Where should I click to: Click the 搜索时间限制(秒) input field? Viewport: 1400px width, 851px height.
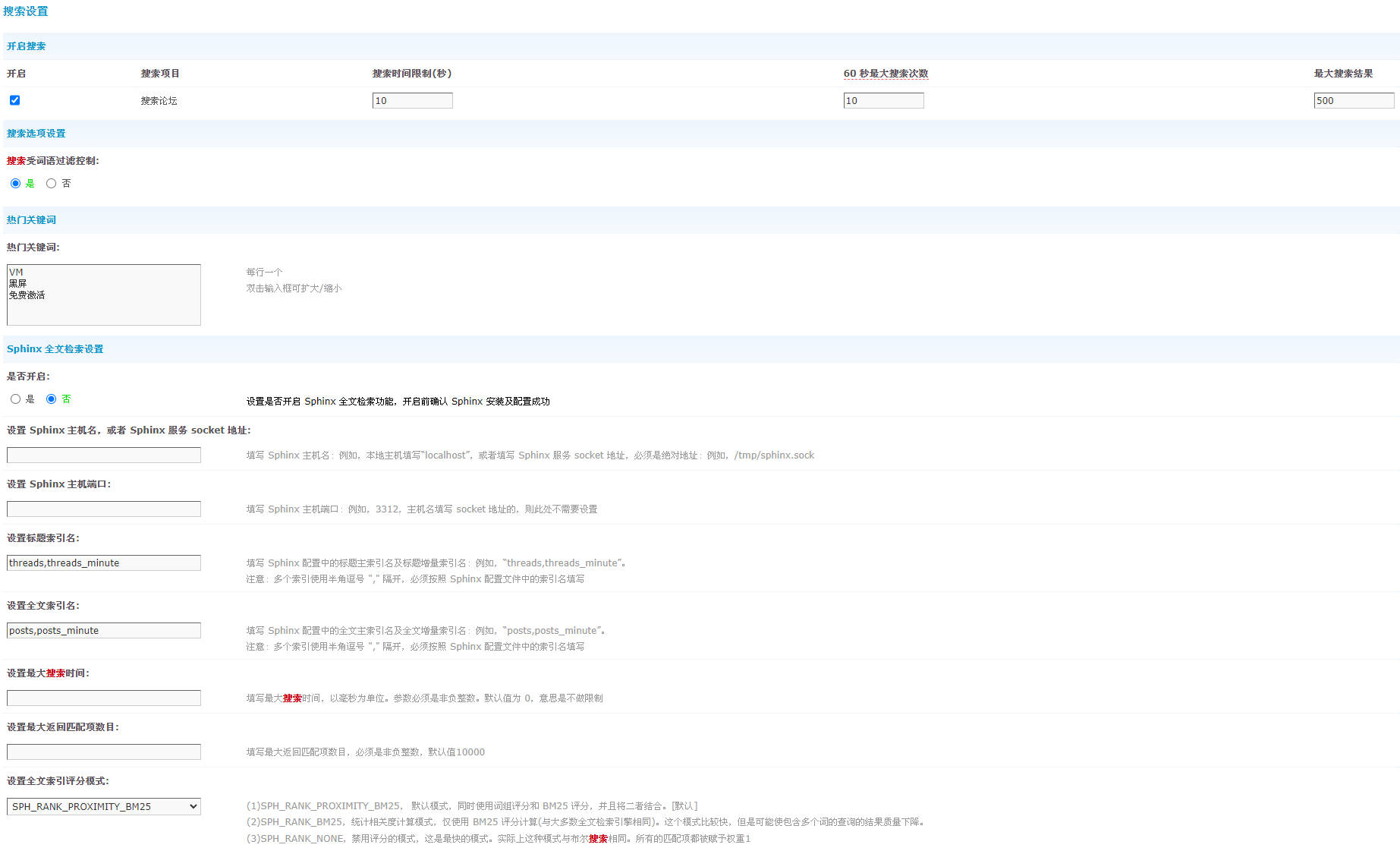412,100
